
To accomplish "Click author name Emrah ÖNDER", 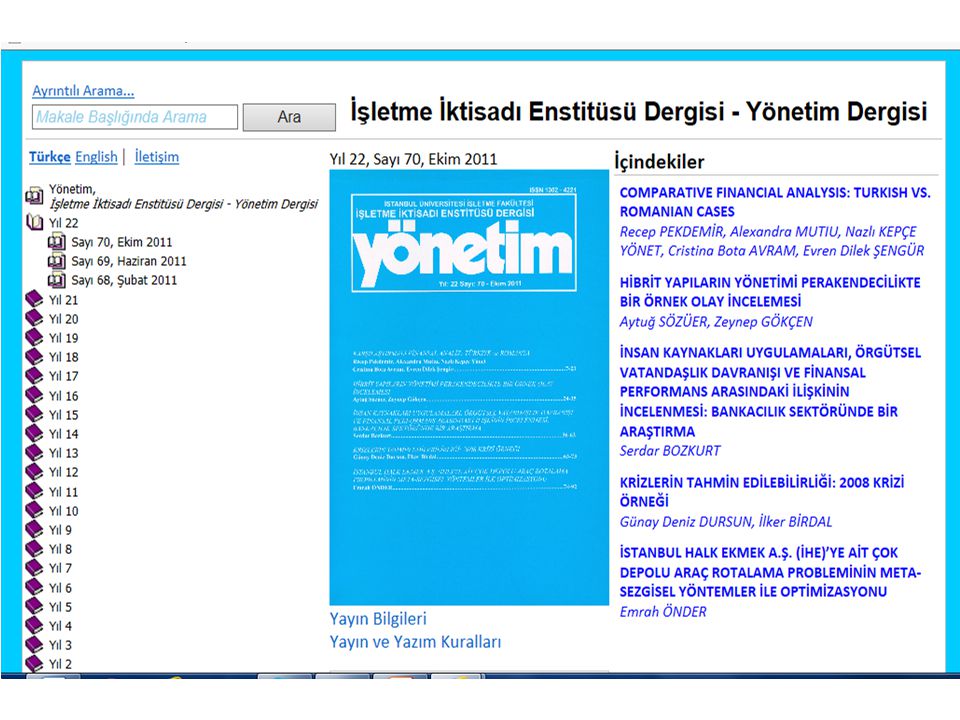I will [662, 612].
